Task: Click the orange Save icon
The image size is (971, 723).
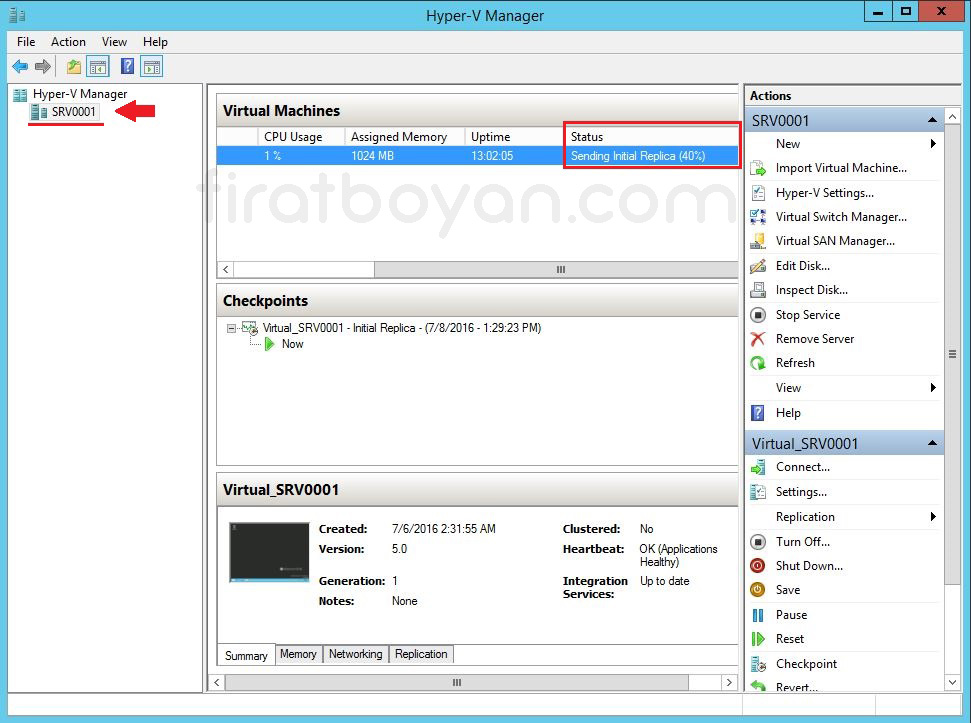Action: click(758, 590)
